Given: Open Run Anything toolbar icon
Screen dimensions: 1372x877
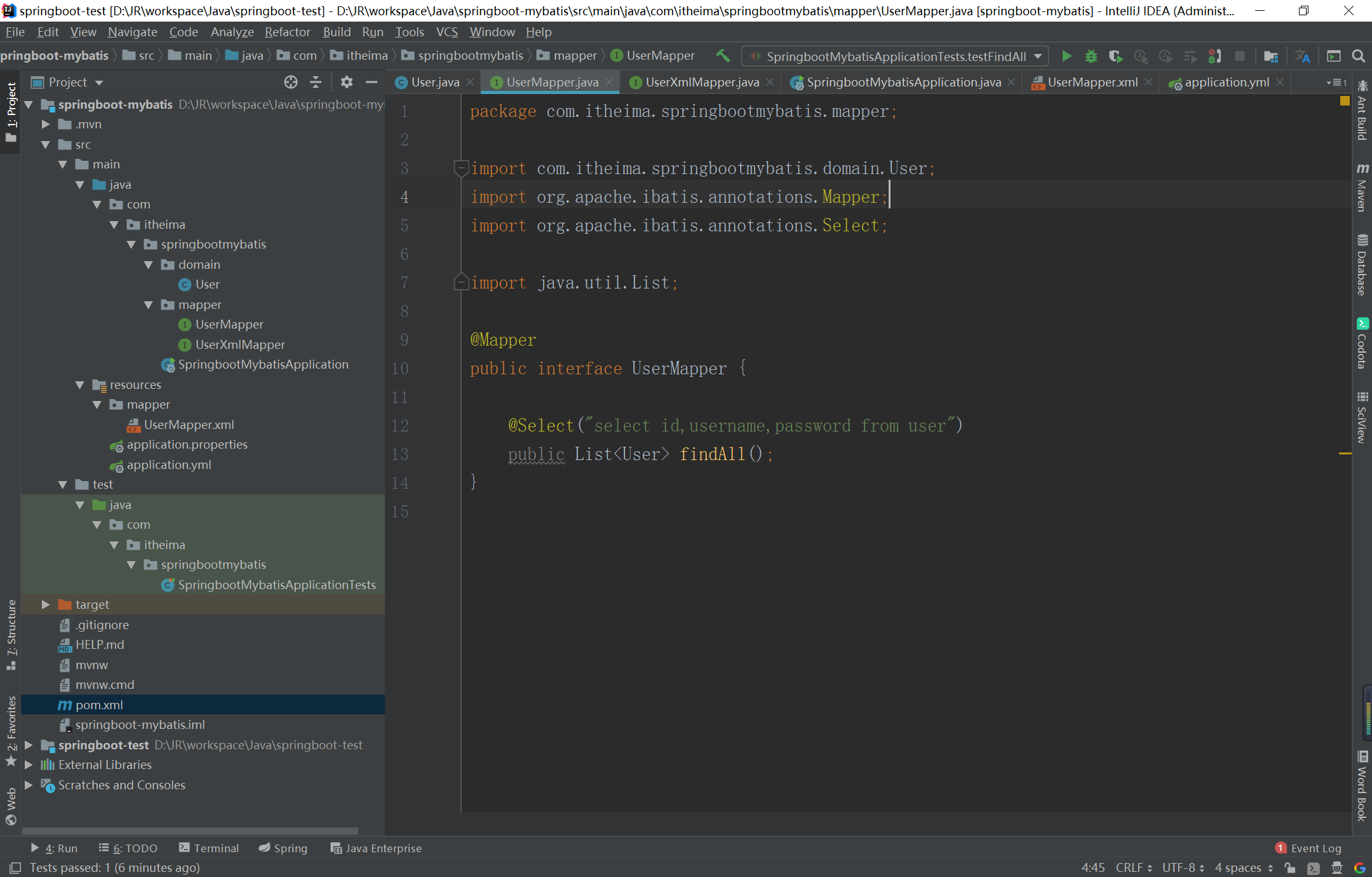Looking at the screenshot, I should coord(1334,57).
